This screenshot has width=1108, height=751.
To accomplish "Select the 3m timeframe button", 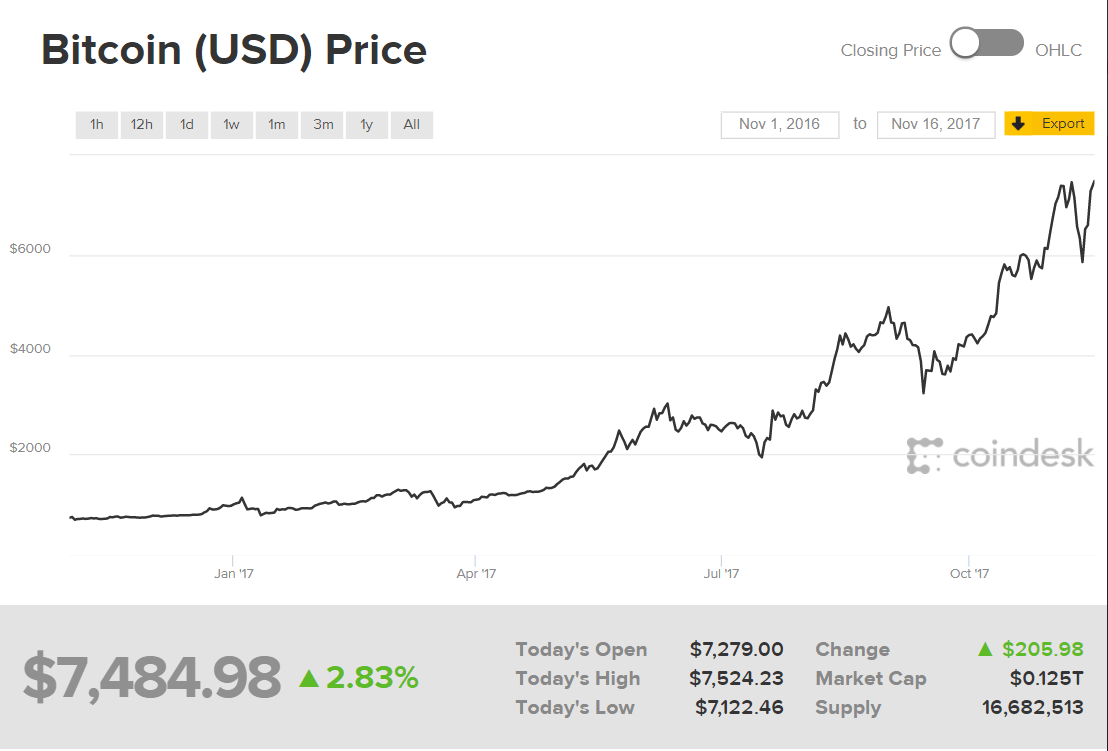I will pyautogui.click(x=321, y=124).
